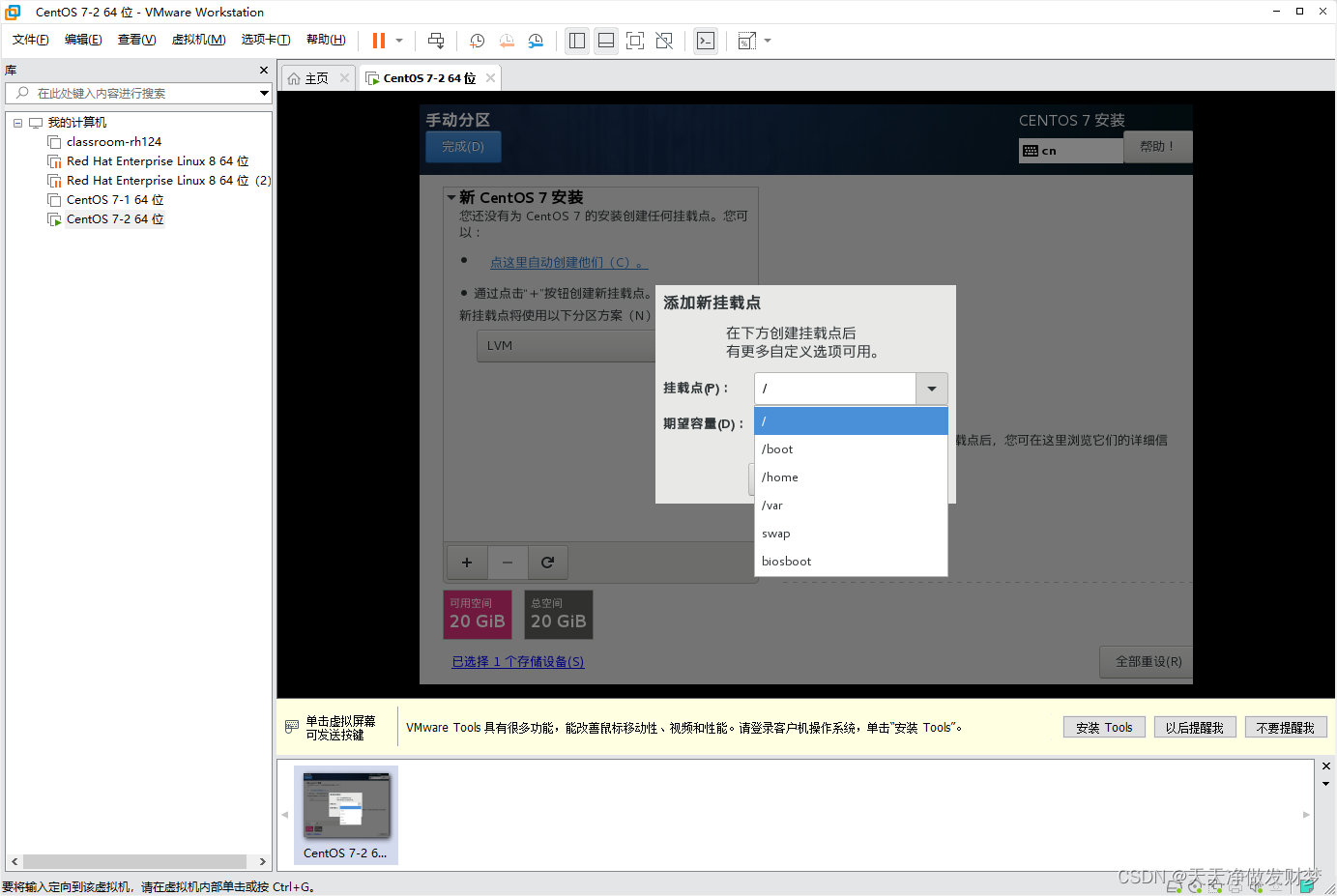1337x896 pixels.
Task: Click the mount point text field
Action: pos(835,389)
